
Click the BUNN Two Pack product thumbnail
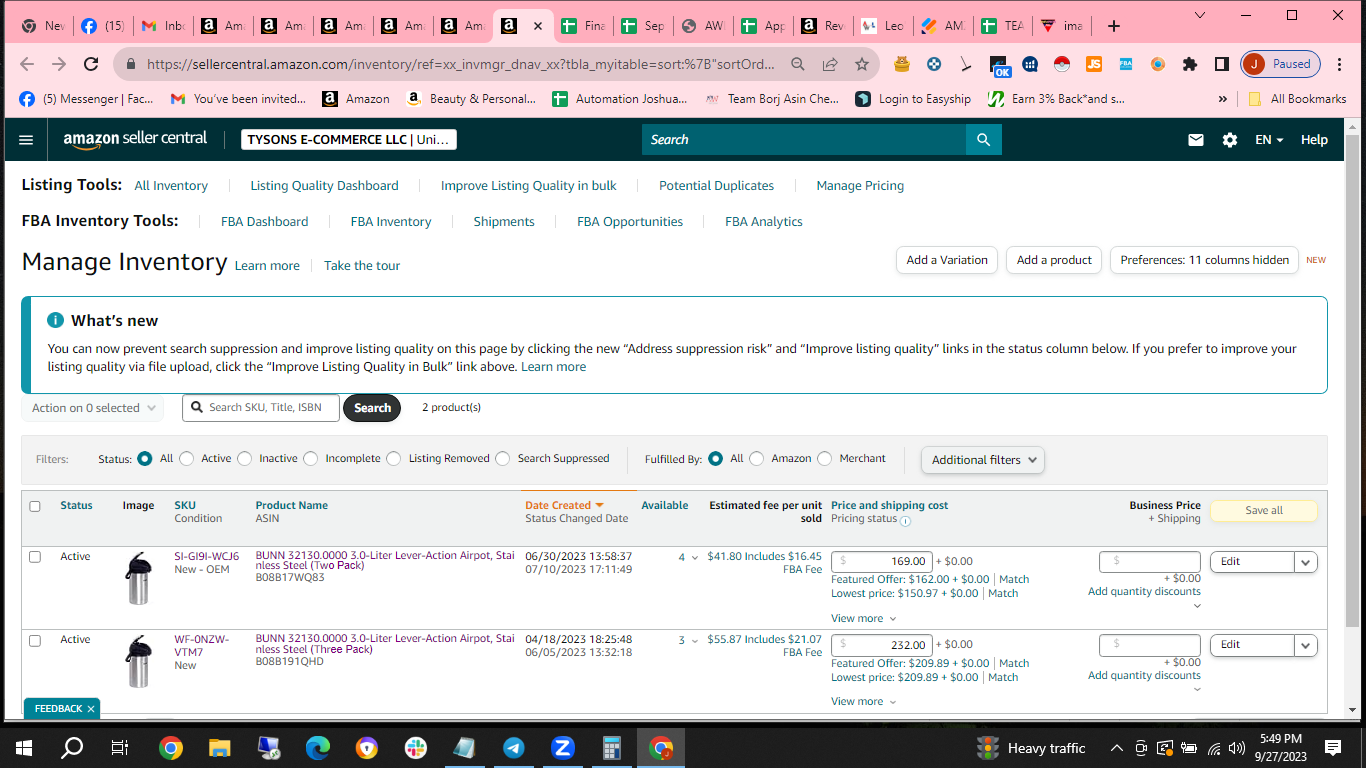[x=138, y=578]
